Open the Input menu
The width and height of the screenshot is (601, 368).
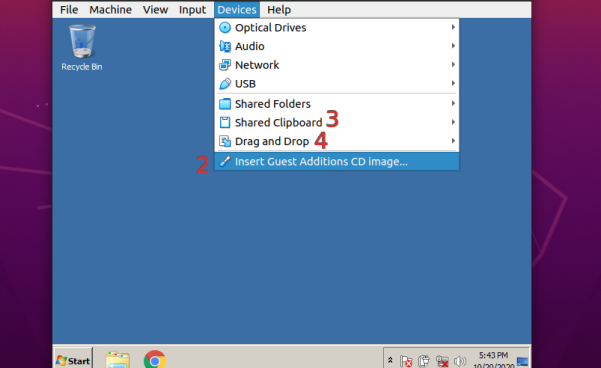point(192,10)
